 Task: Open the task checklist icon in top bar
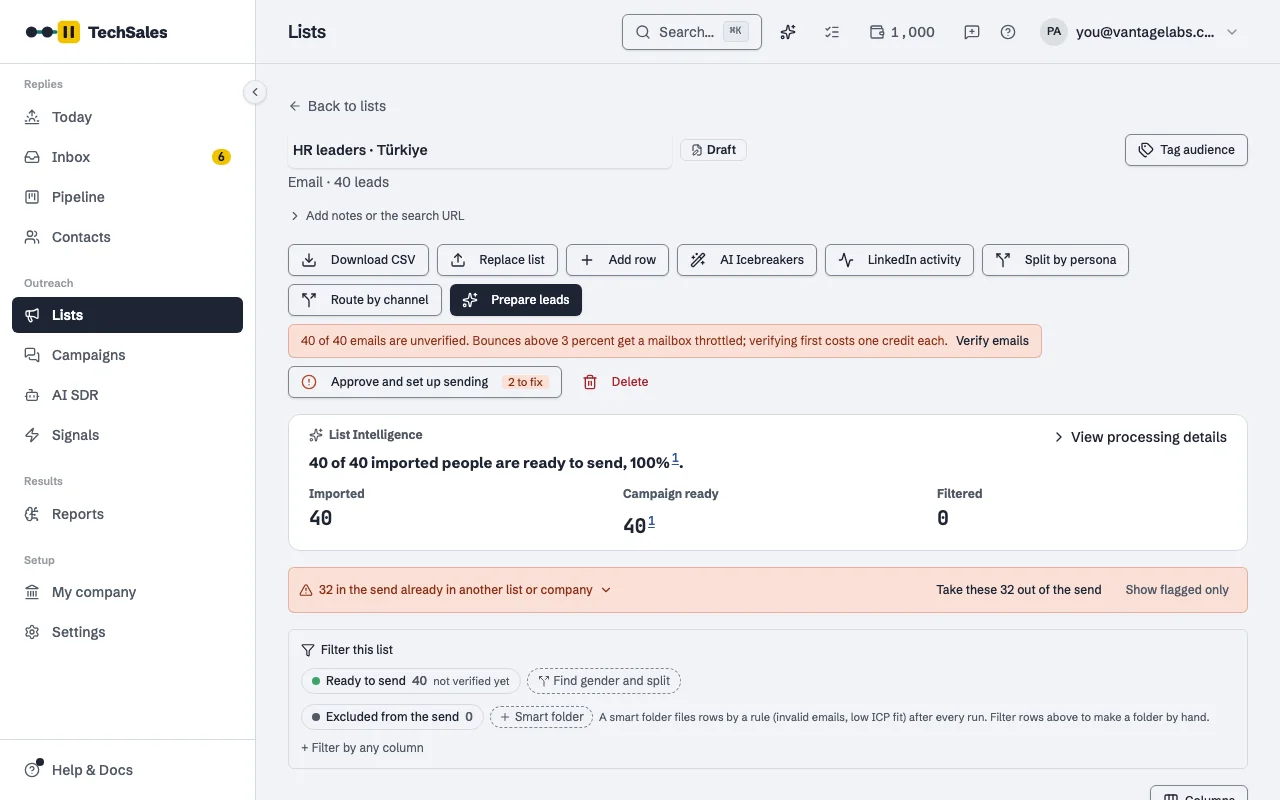[832, 32]
